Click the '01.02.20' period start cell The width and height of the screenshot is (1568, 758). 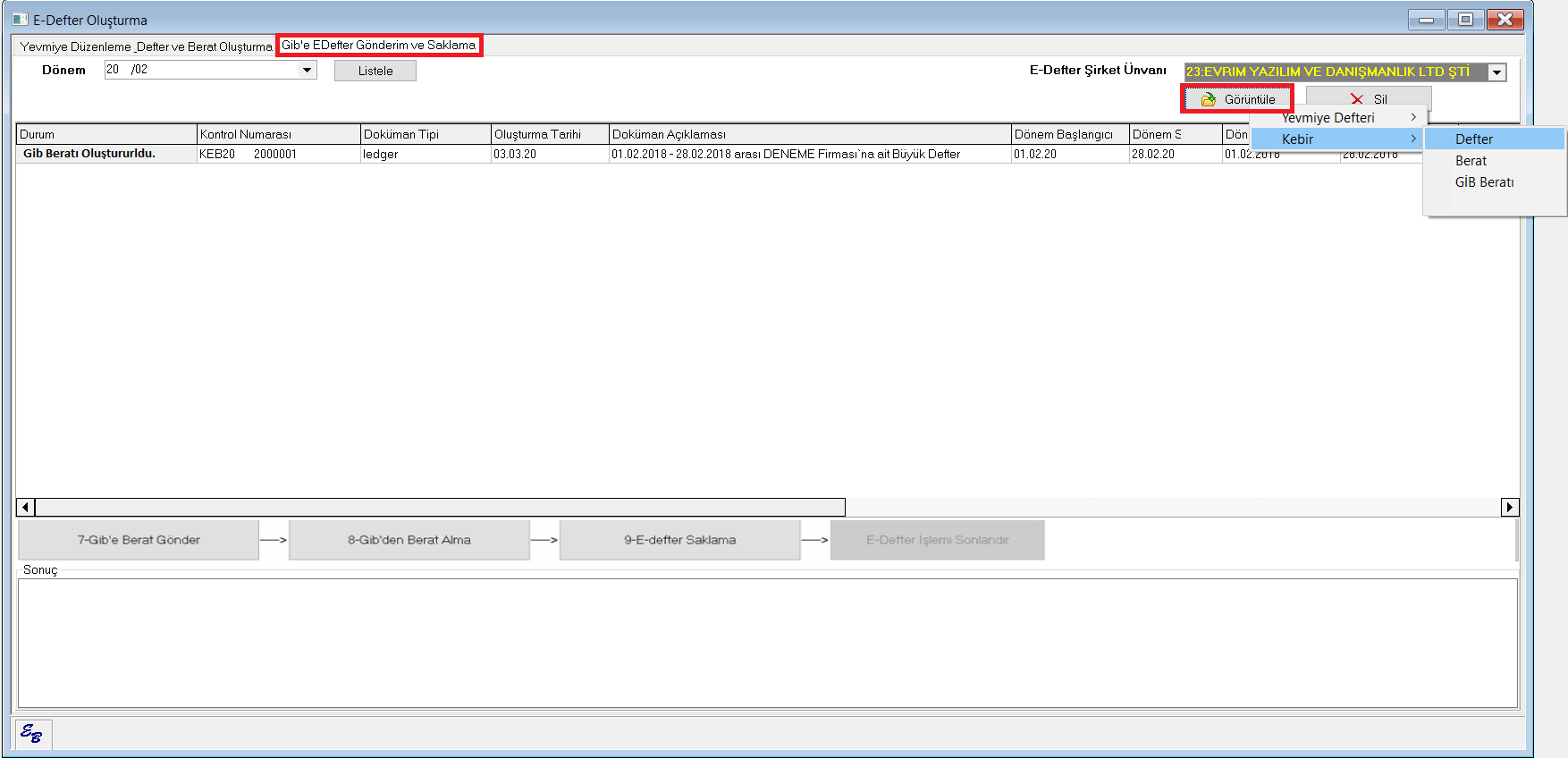tap(1070, 154)
